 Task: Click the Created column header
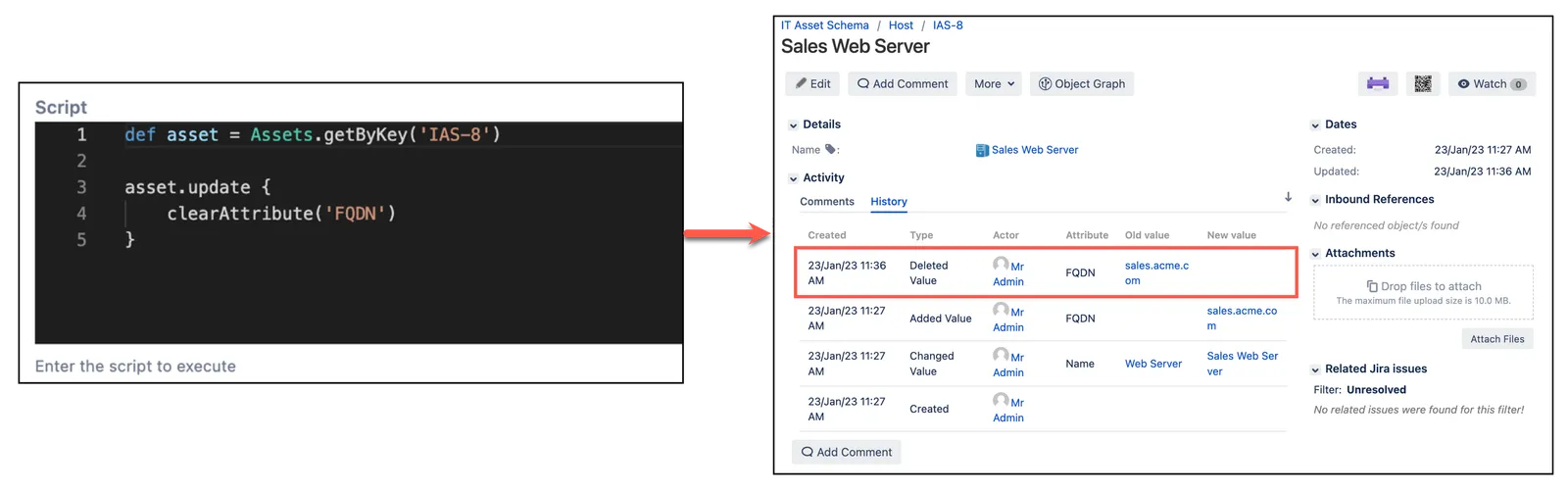pos(827,235)
